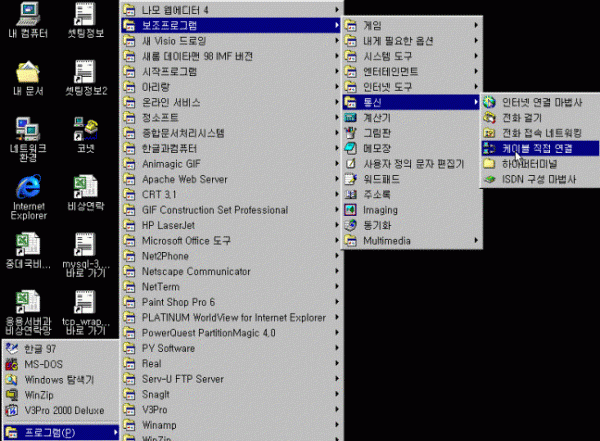Click the 한글 97 icon in Start menu
The width and height of the screenshot is (600, 441).
pos(11,349)
